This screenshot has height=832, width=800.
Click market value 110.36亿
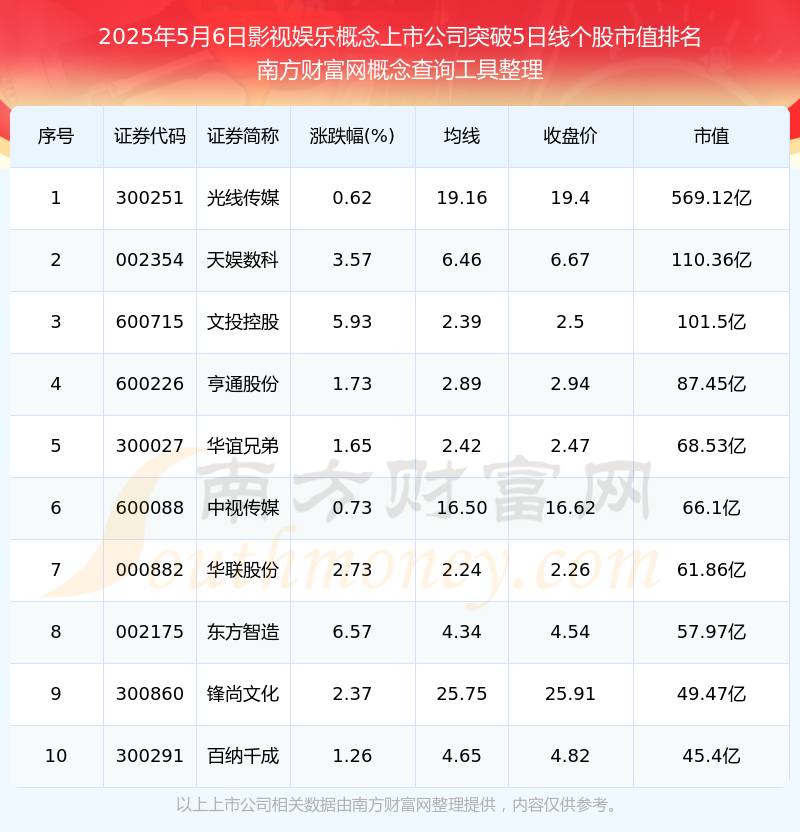pos(711,260)
